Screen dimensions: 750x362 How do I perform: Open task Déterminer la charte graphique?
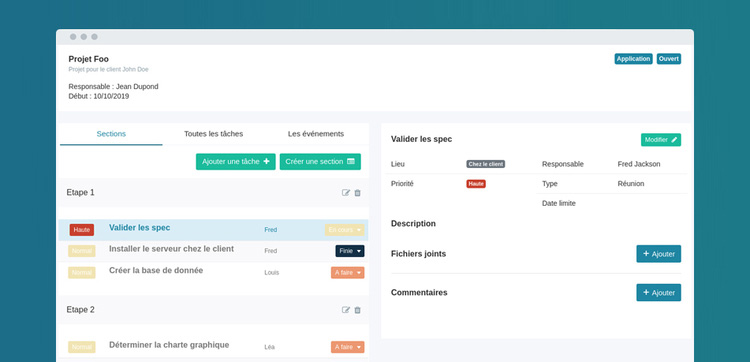tap(169, 345)
